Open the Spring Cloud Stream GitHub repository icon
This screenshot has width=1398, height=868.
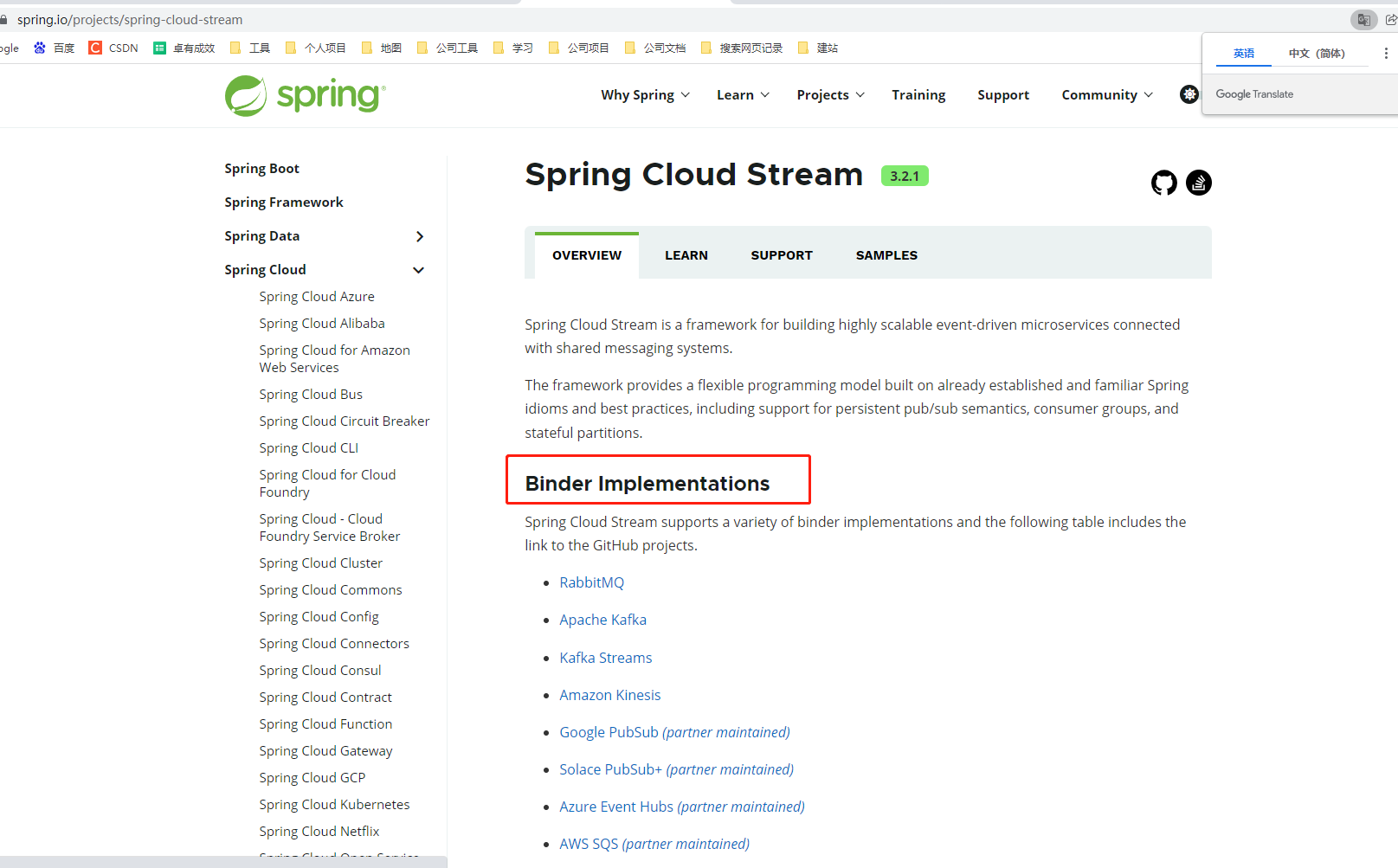pyautogui.click(x=1163, y=183)
